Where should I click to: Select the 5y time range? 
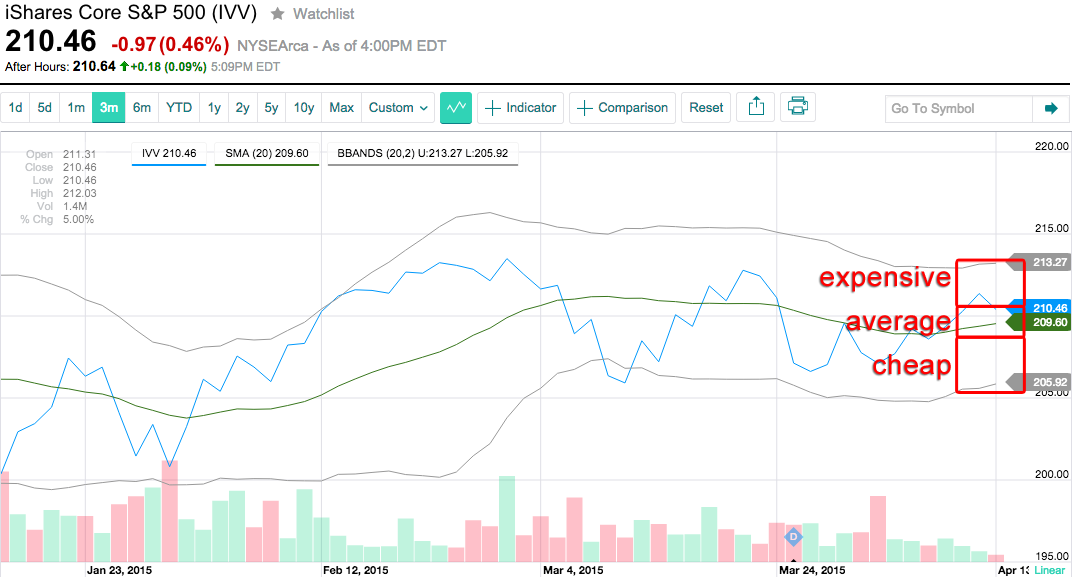[x=271, y=107]
